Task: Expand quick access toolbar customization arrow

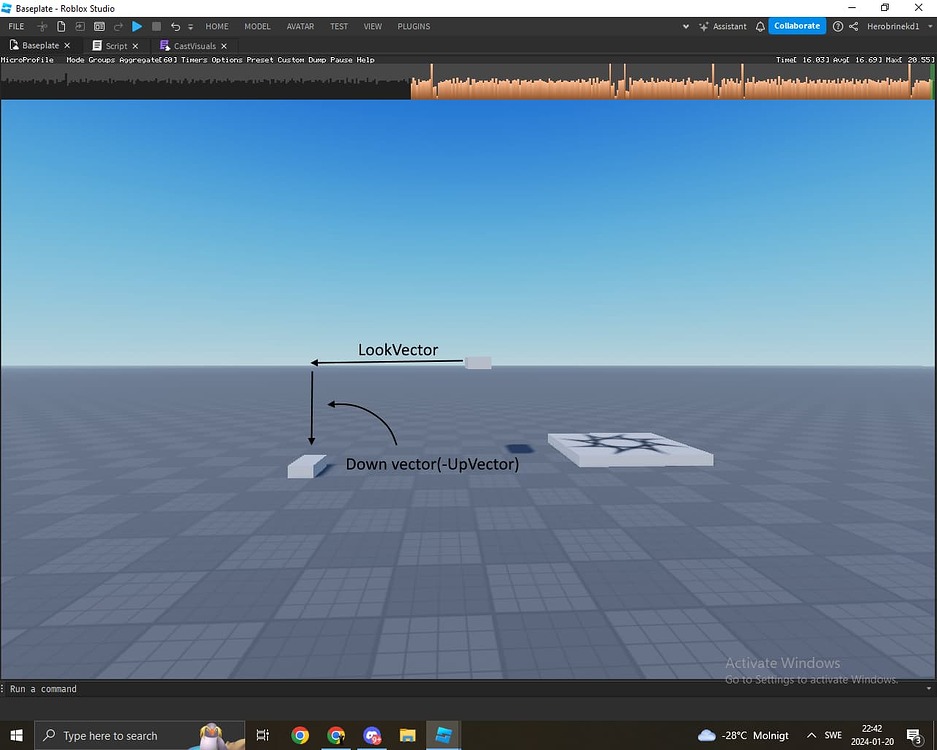Action: click(x=191, y=27)
